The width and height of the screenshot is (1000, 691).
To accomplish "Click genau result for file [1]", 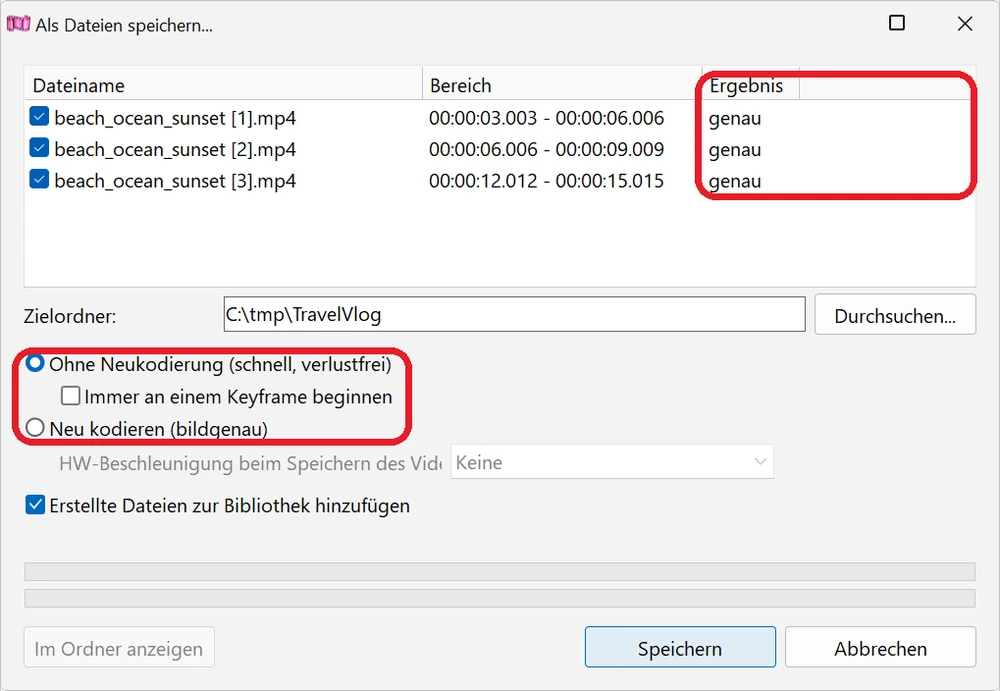I will (735, 119).
